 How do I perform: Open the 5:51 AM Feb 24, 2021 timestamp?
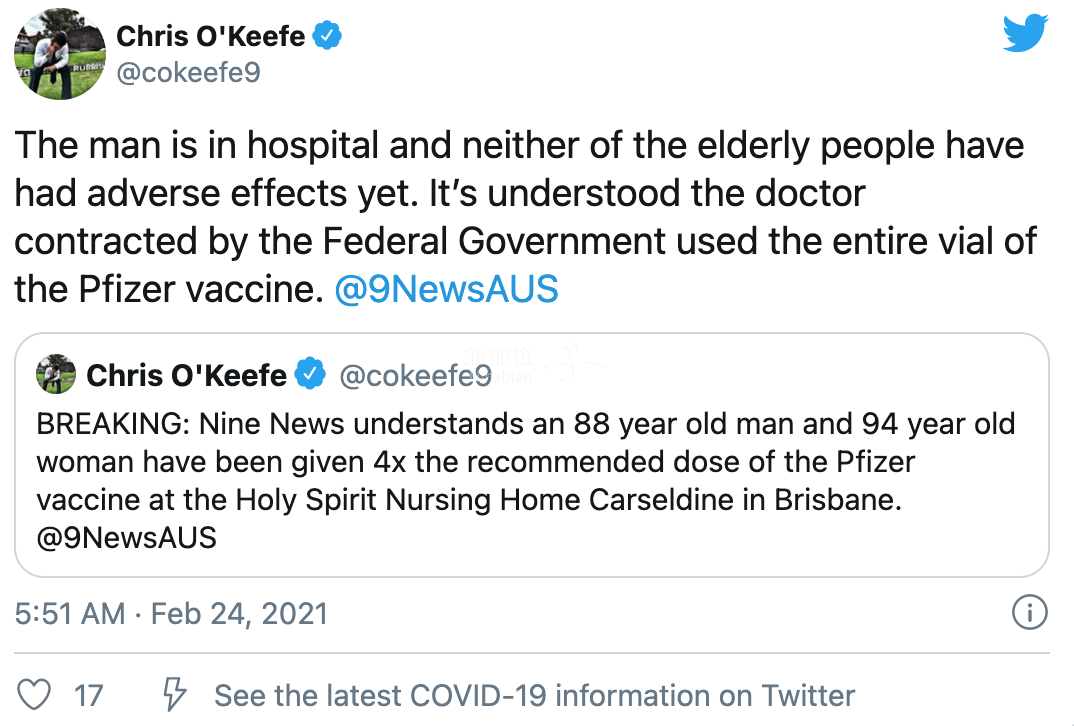click(171, 614)
